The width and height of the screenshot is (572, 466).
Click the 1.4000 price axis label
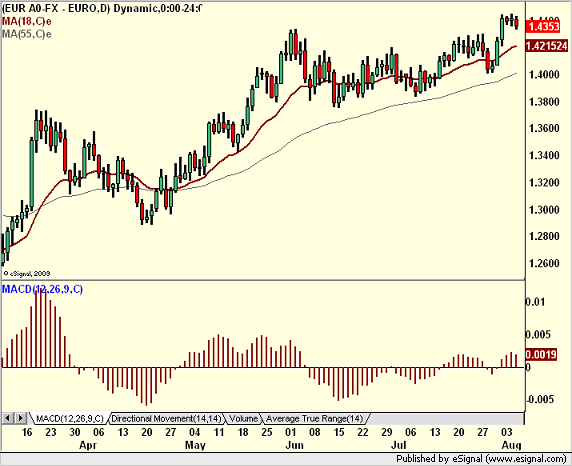(x=544, y=74)
